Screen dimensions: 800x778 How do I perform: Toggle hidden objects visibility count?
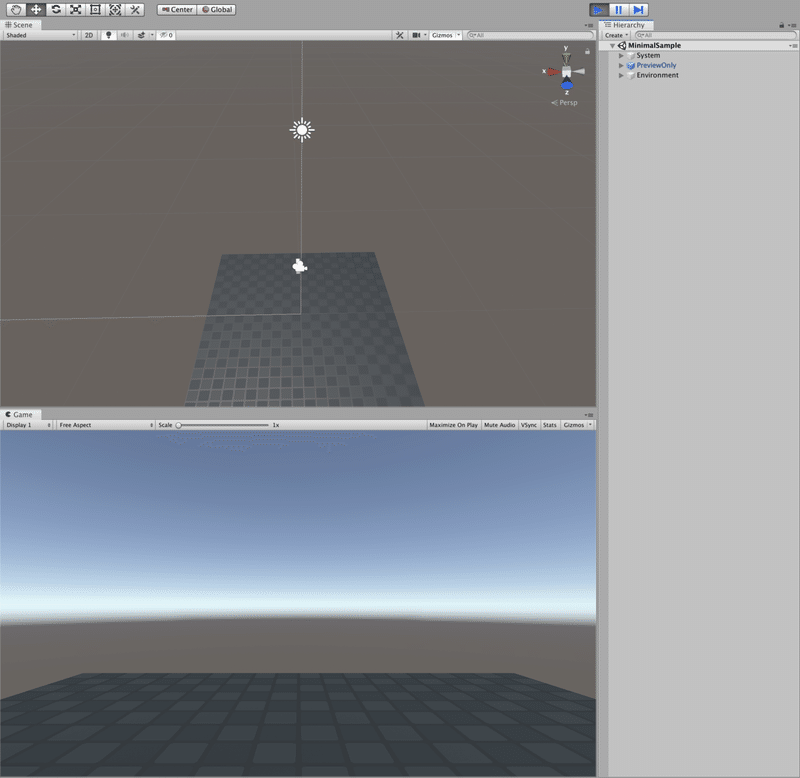point(166,35)
